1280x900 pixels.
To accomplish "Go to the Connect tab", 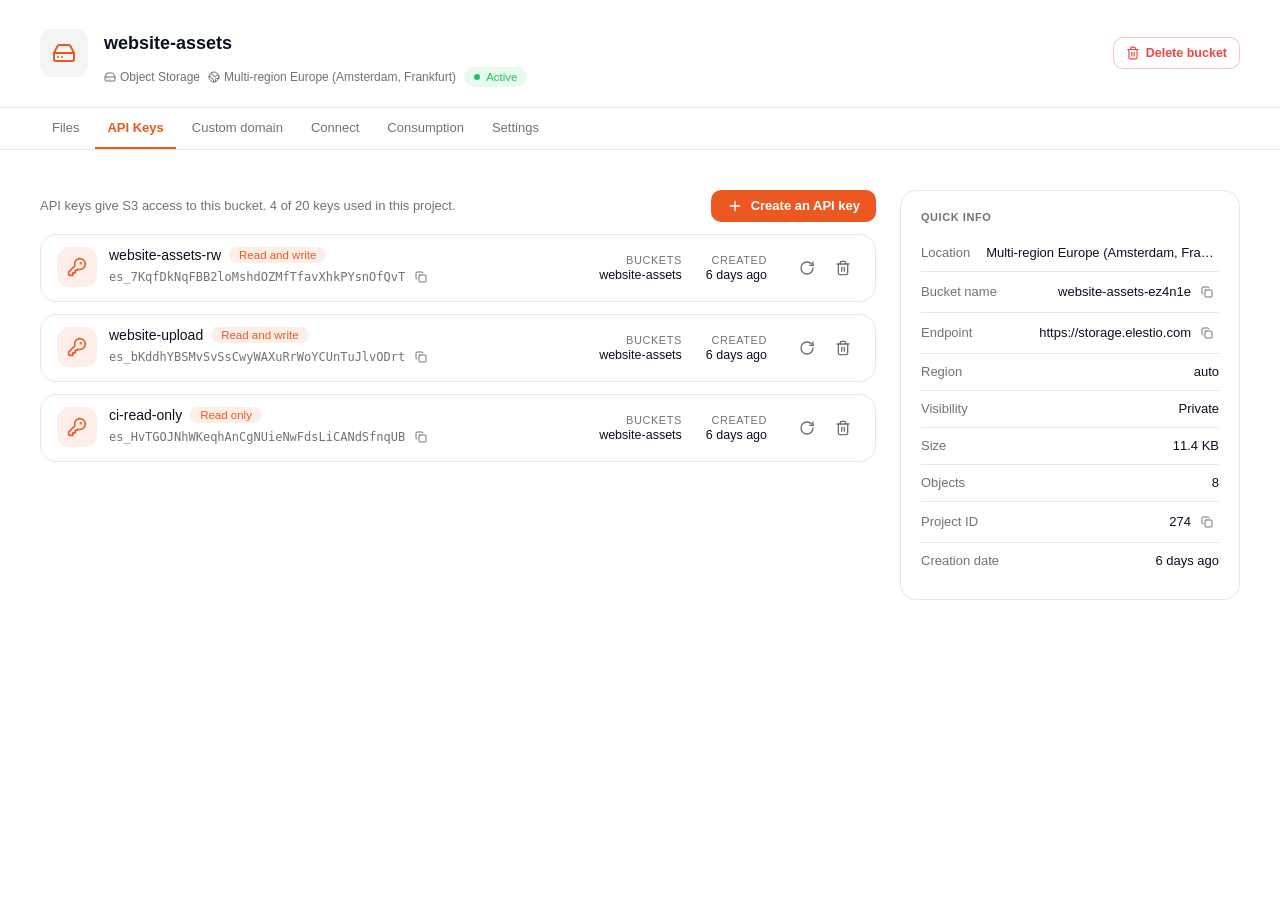I will [335, 128].
